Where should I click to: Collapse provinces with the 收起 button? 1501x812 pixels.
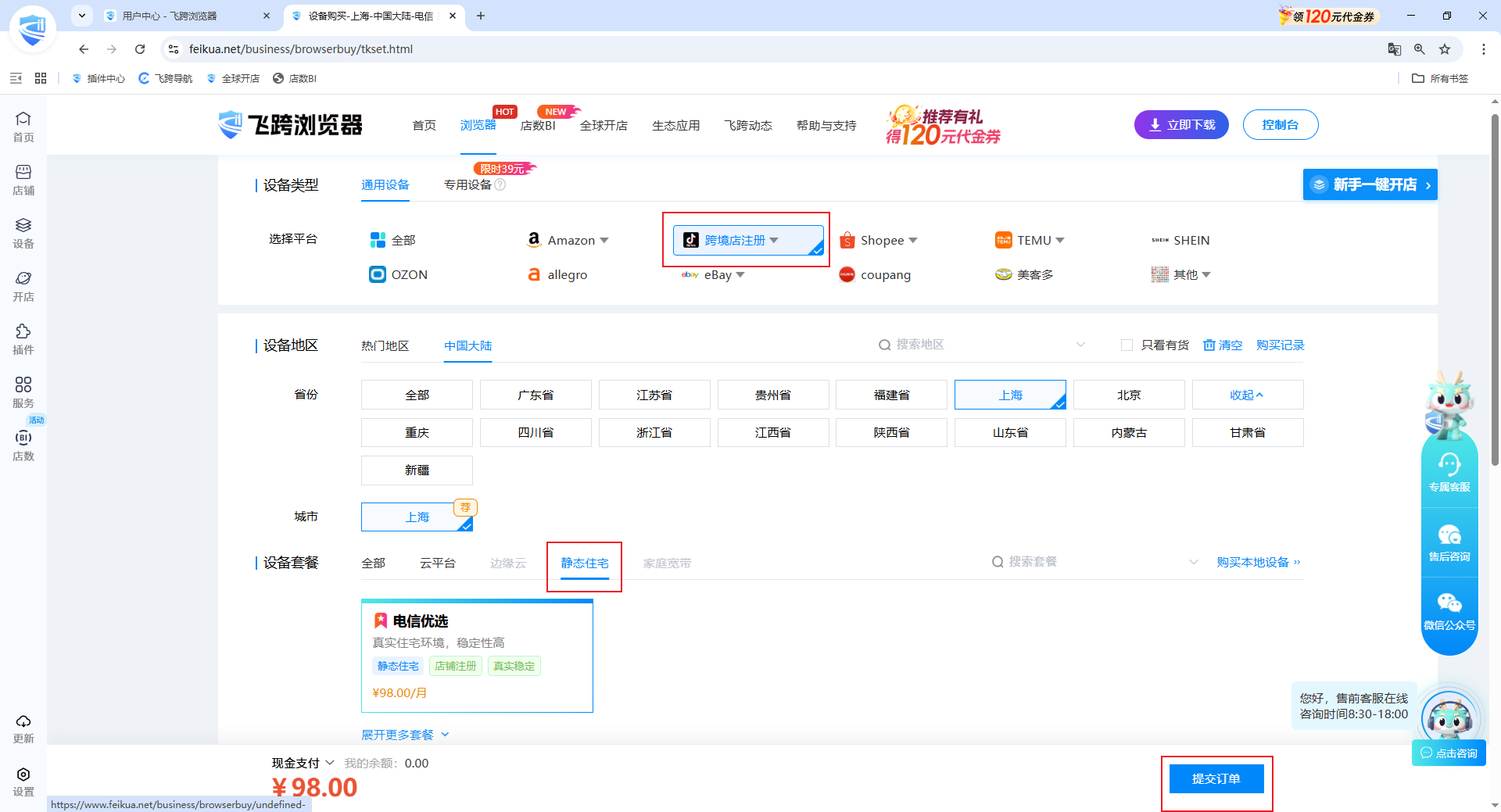click(x=1248, y=395)
